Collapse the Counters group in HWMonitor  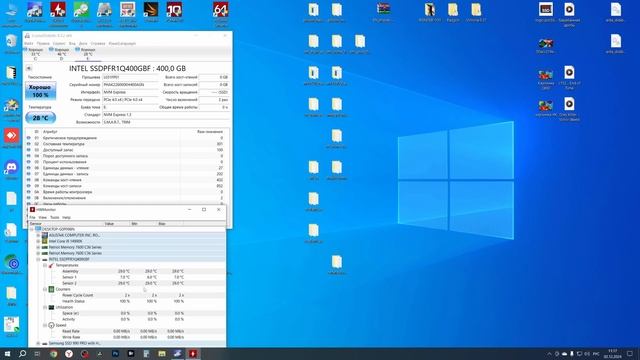[45, 289]
